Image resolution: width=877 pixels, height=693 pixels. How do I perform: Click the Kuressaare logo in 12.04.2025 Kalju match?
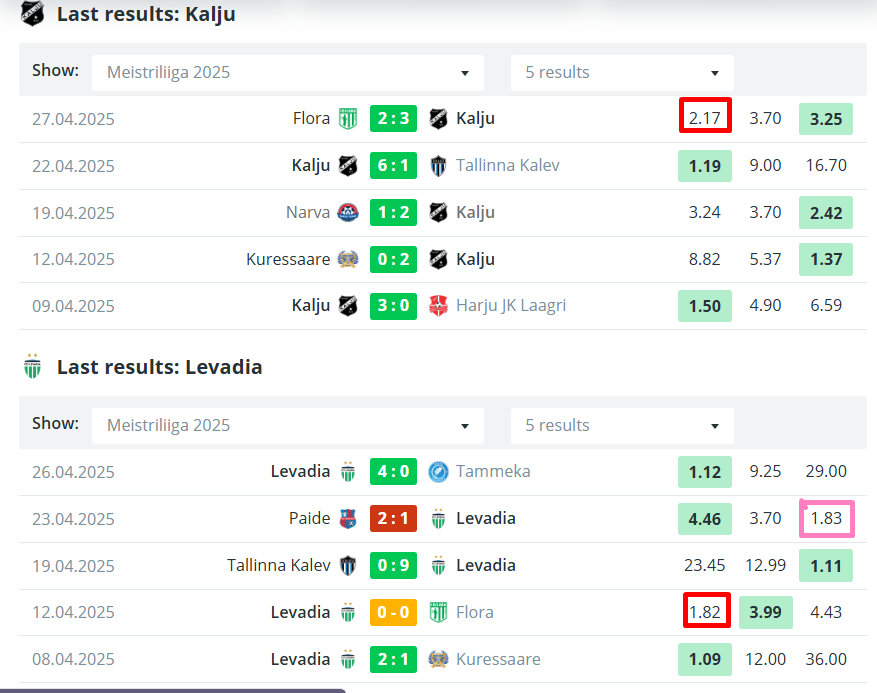point(348,259)
